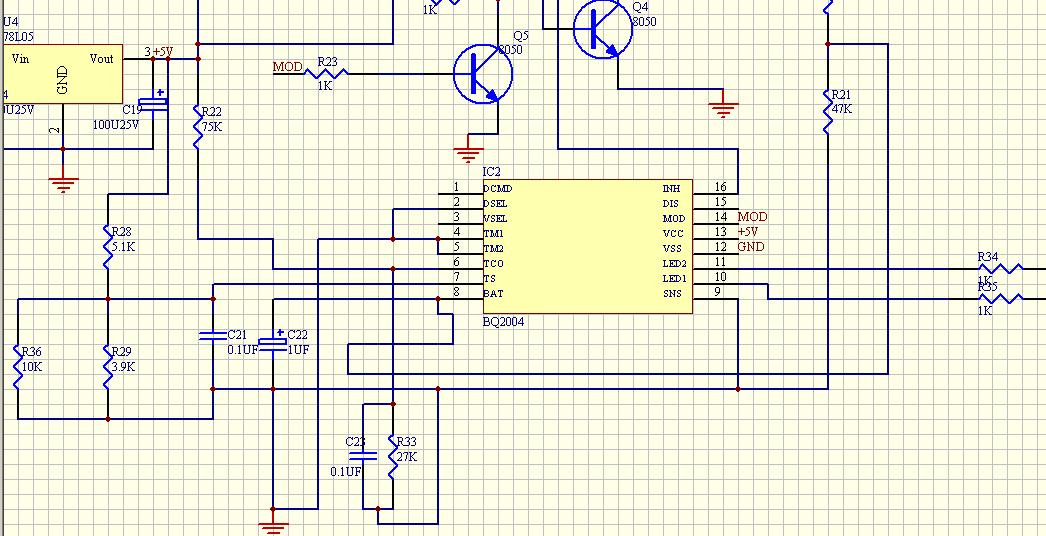
Task: Click the R35 designator label
Action: click(x=988, y=286)
